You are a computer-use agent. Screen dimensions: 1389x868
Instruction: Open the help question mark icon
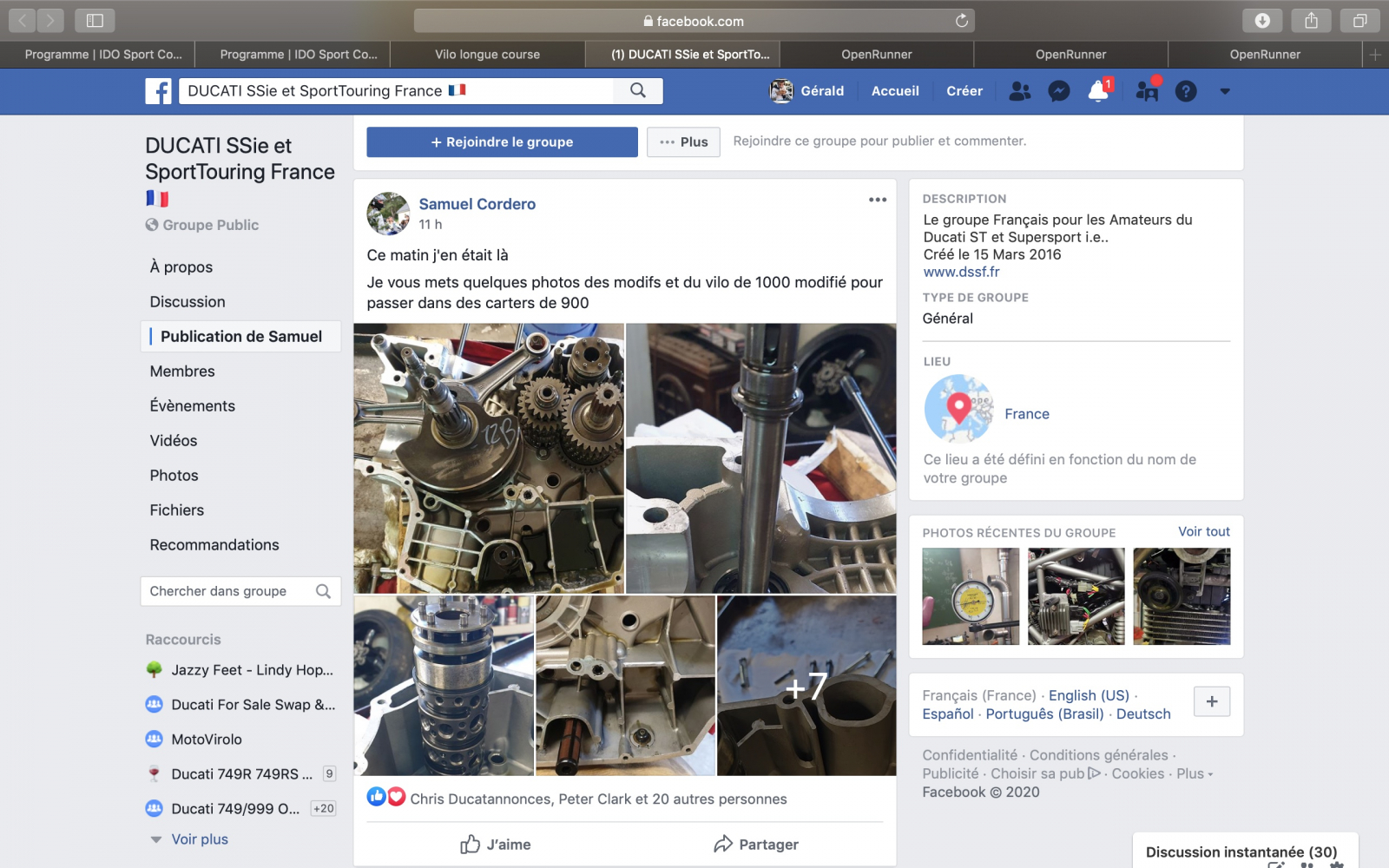tap(1186, 91)
